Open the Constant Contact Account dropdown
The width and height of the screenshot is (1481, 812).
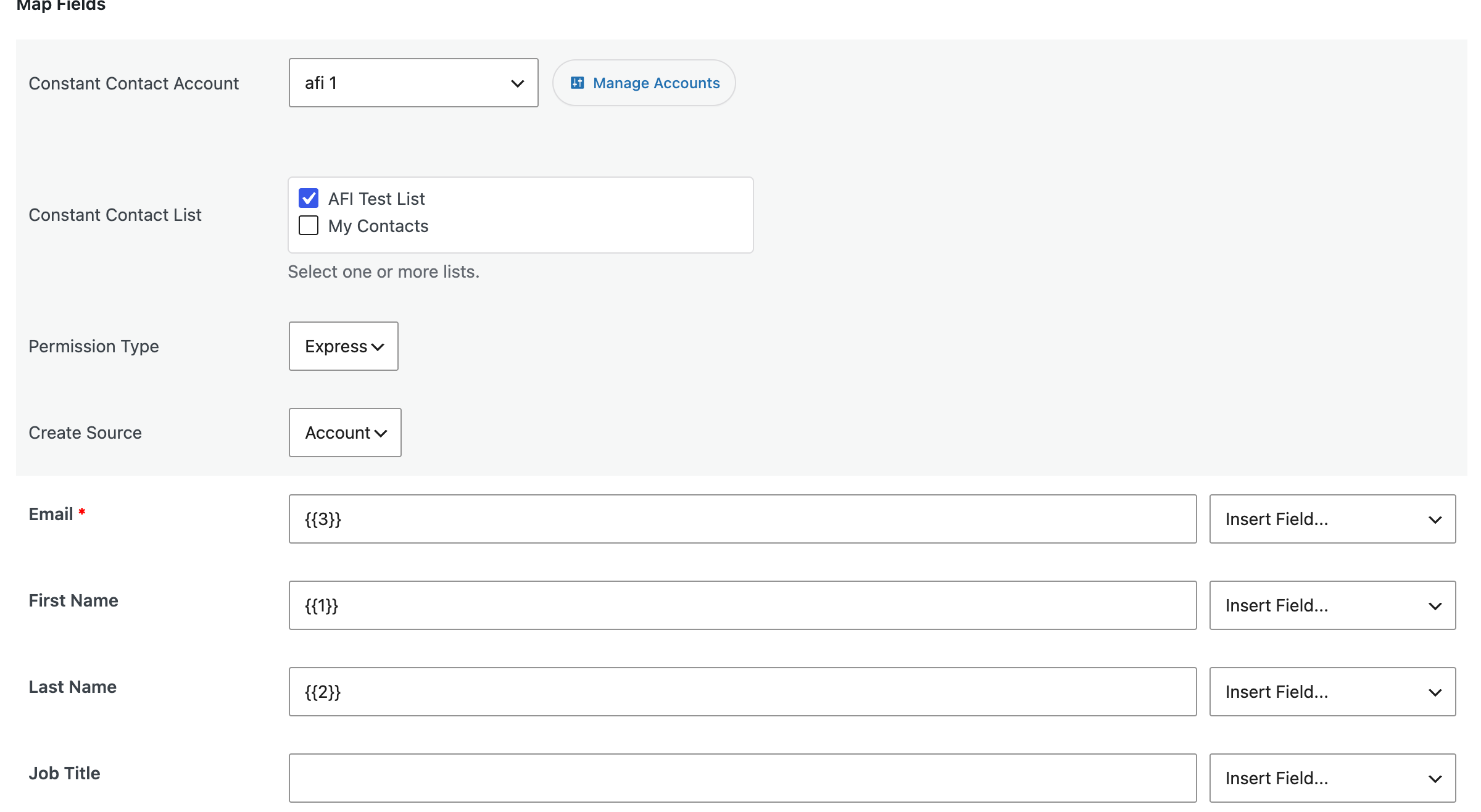coord(414,83)
